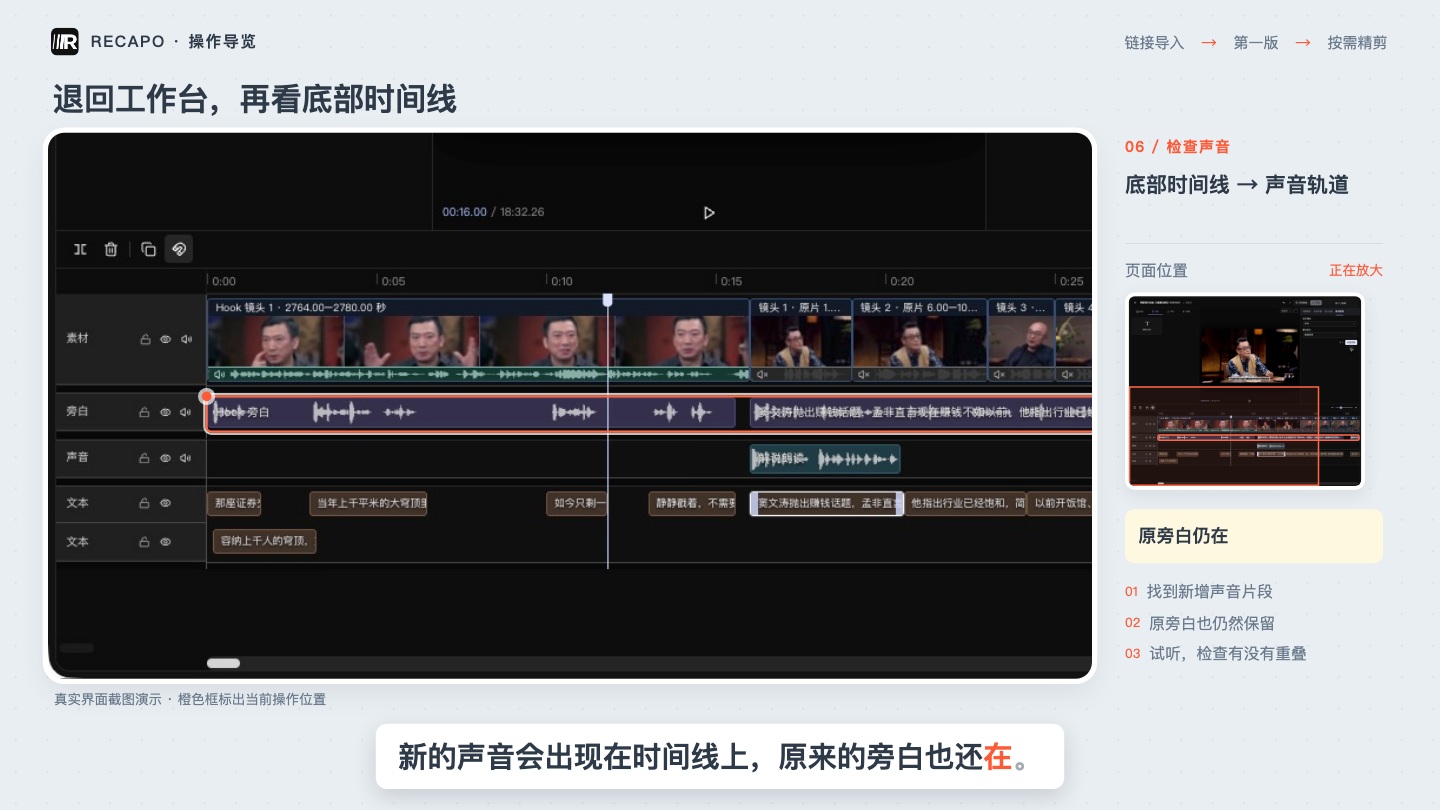The image size is (1440, 810).
Task: Select the 镜头 3 clip
Action: click(x=1021, y=340)
